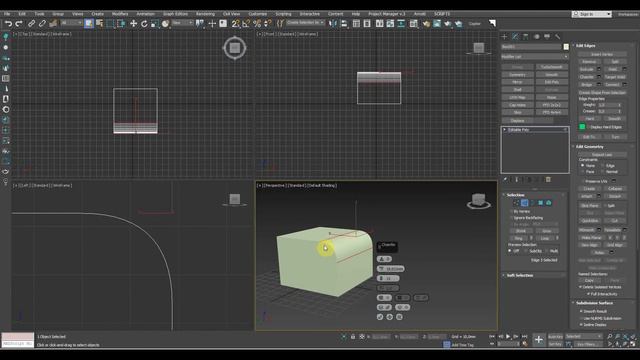Confirm chamfer with the OK checkmark
This screenshot has height=360, width=640.
click(x=380, y=317)
